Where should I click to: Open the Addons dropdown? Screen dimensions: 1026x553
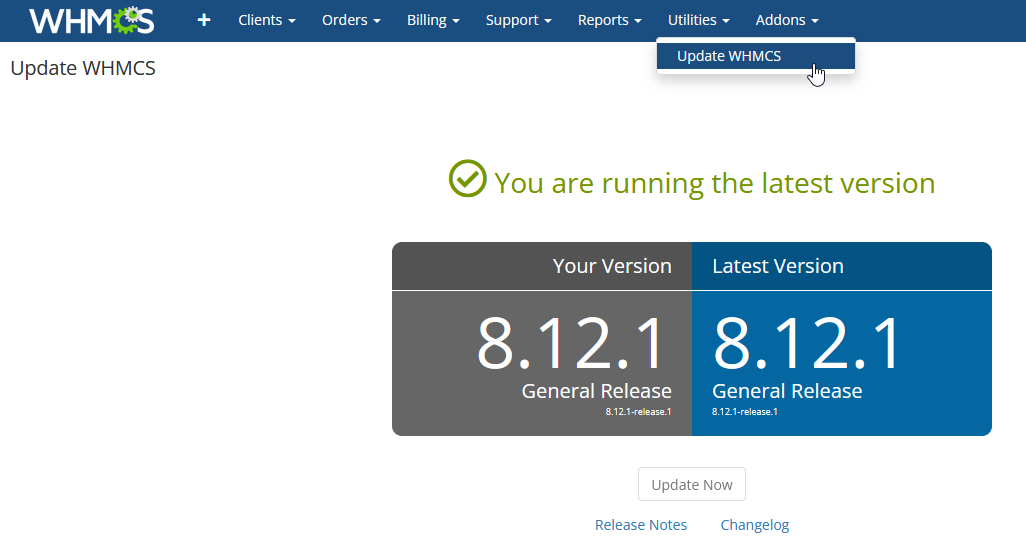[x=787, y=20]
